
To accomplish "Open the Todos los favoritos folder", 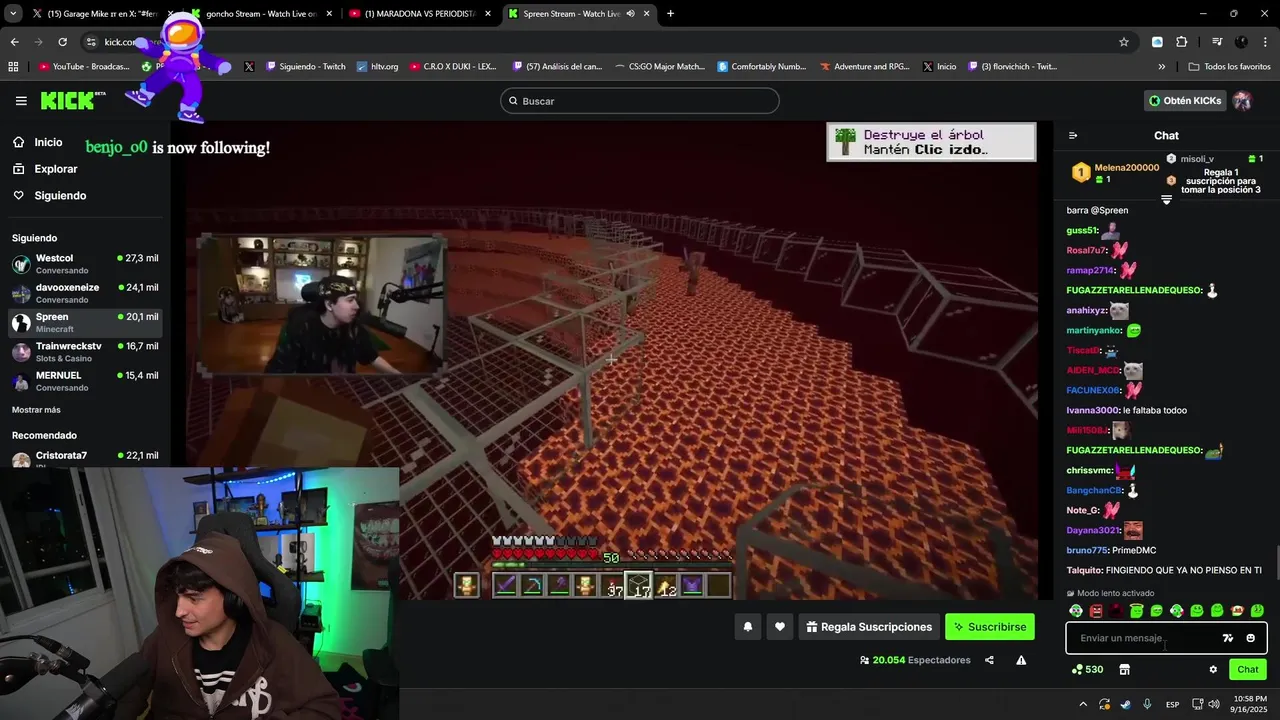I will click(x=1230, y=67).
